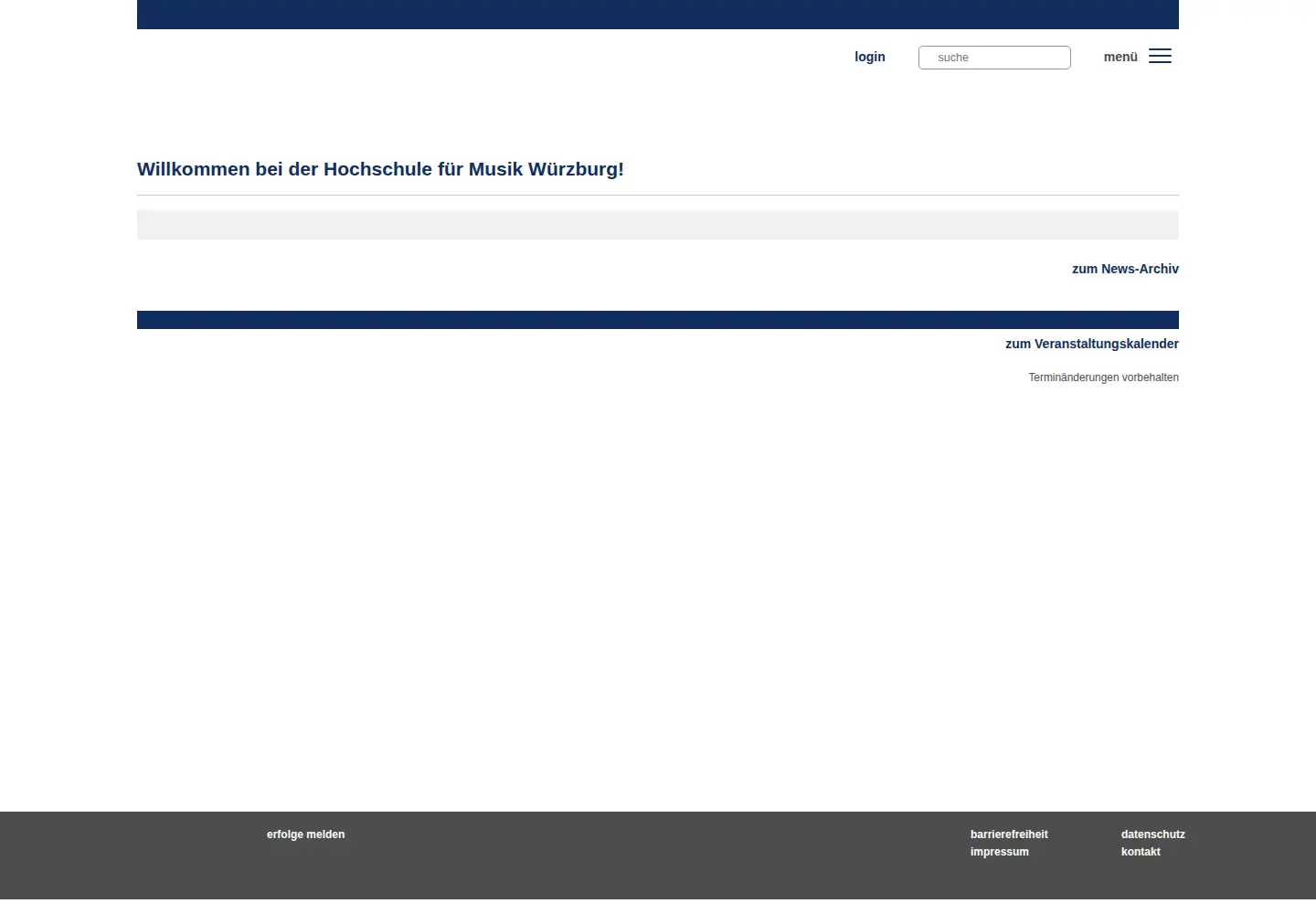Click the Willkommen bei der Hochschule heading
Screen dimensions: 1316x914
[x=380, y=169]
